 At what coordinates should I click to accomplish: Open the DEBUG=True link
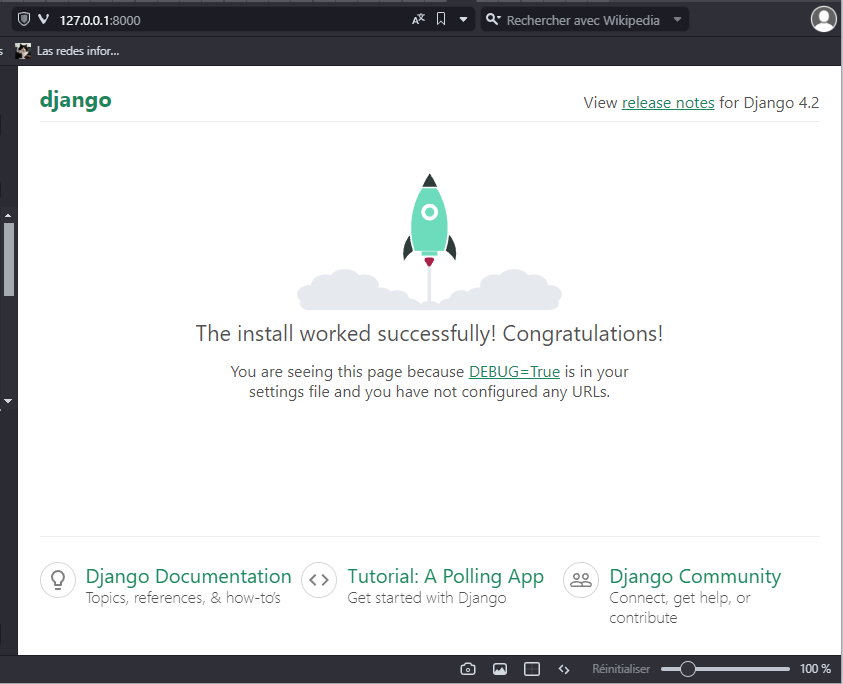pyautogui.click(x=514, y=372)
